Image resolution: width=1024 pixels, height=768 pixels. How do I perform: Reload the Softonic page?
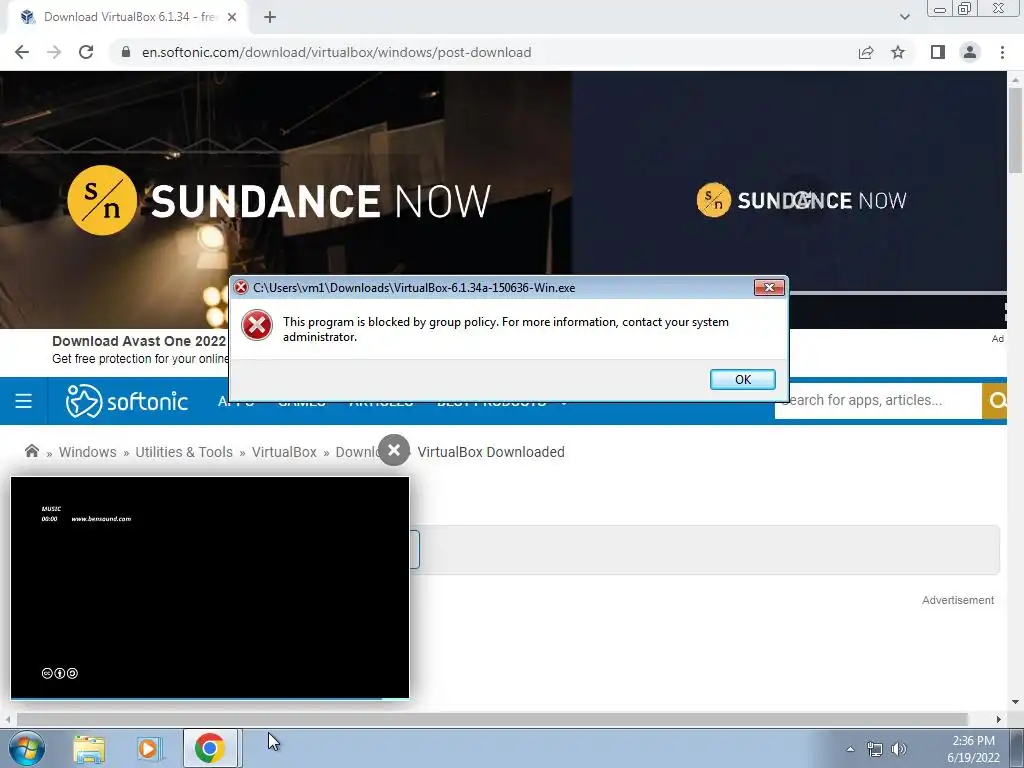[x=86, y=52]
